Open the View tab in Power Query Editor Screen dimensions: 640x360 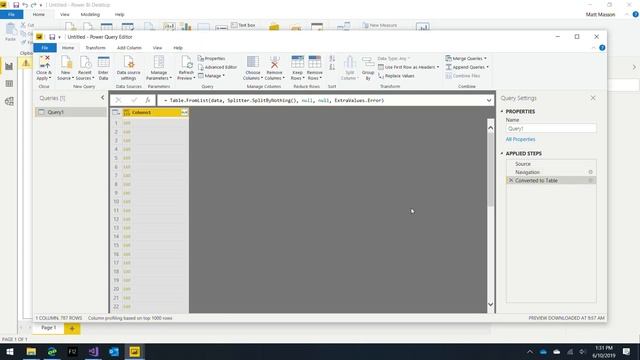pos(157,48)
